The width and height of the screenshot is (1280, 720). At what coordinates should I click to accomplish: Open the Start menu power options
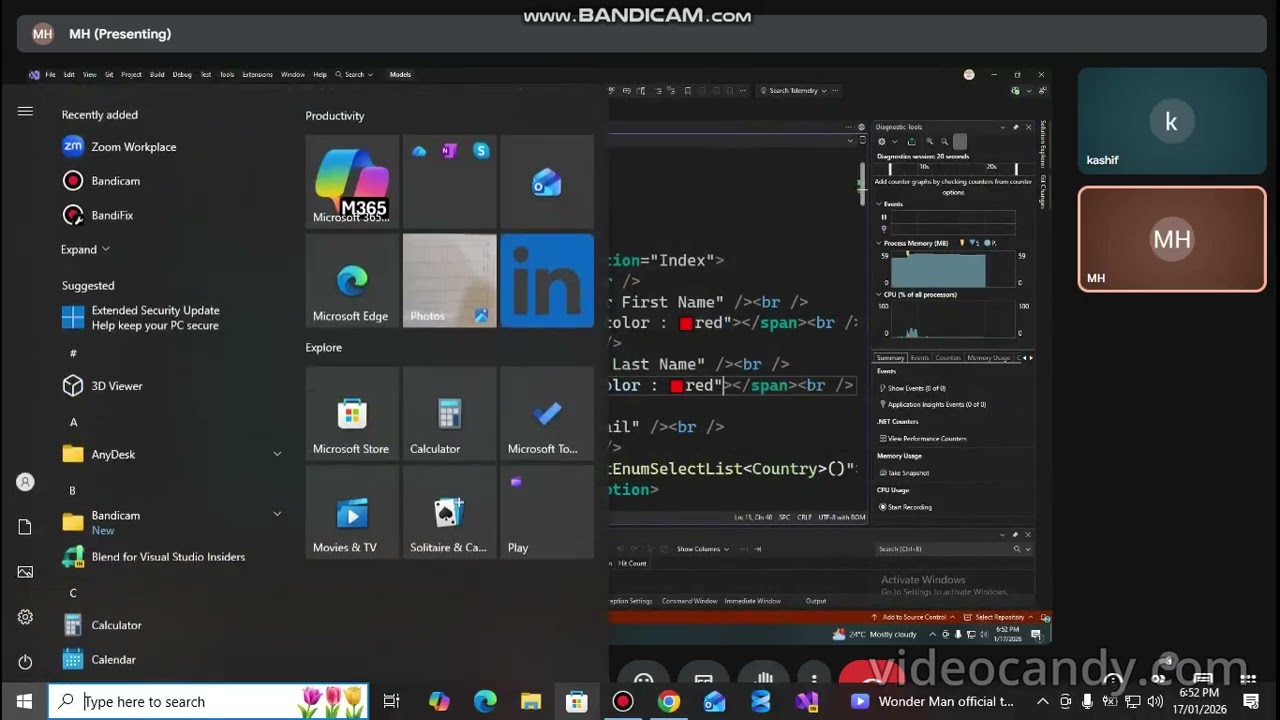pyautogui.click(x=25, y=662)
